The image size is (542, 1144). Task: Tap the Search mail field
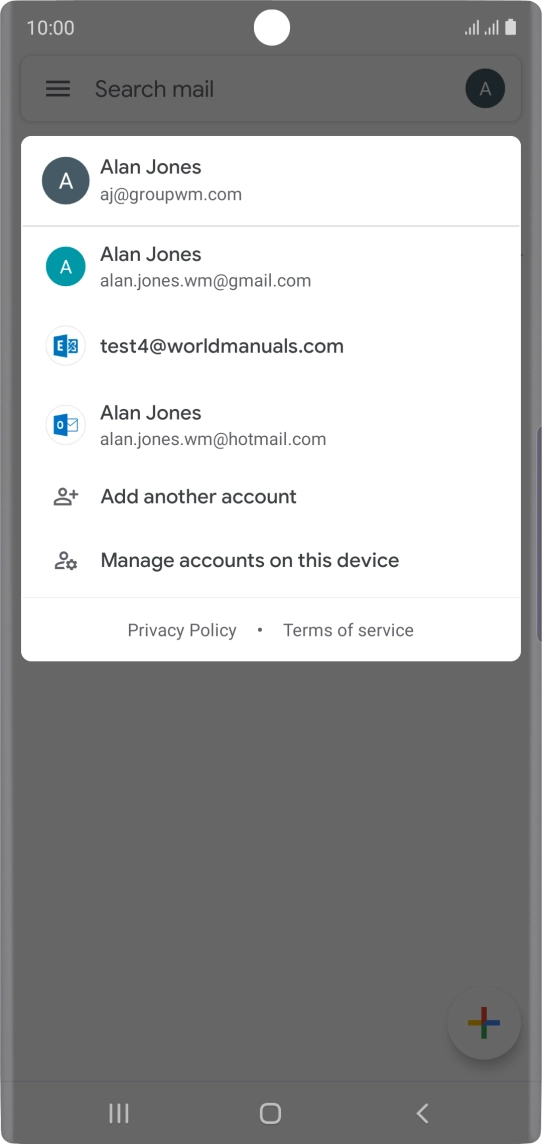tap(271, 89)
